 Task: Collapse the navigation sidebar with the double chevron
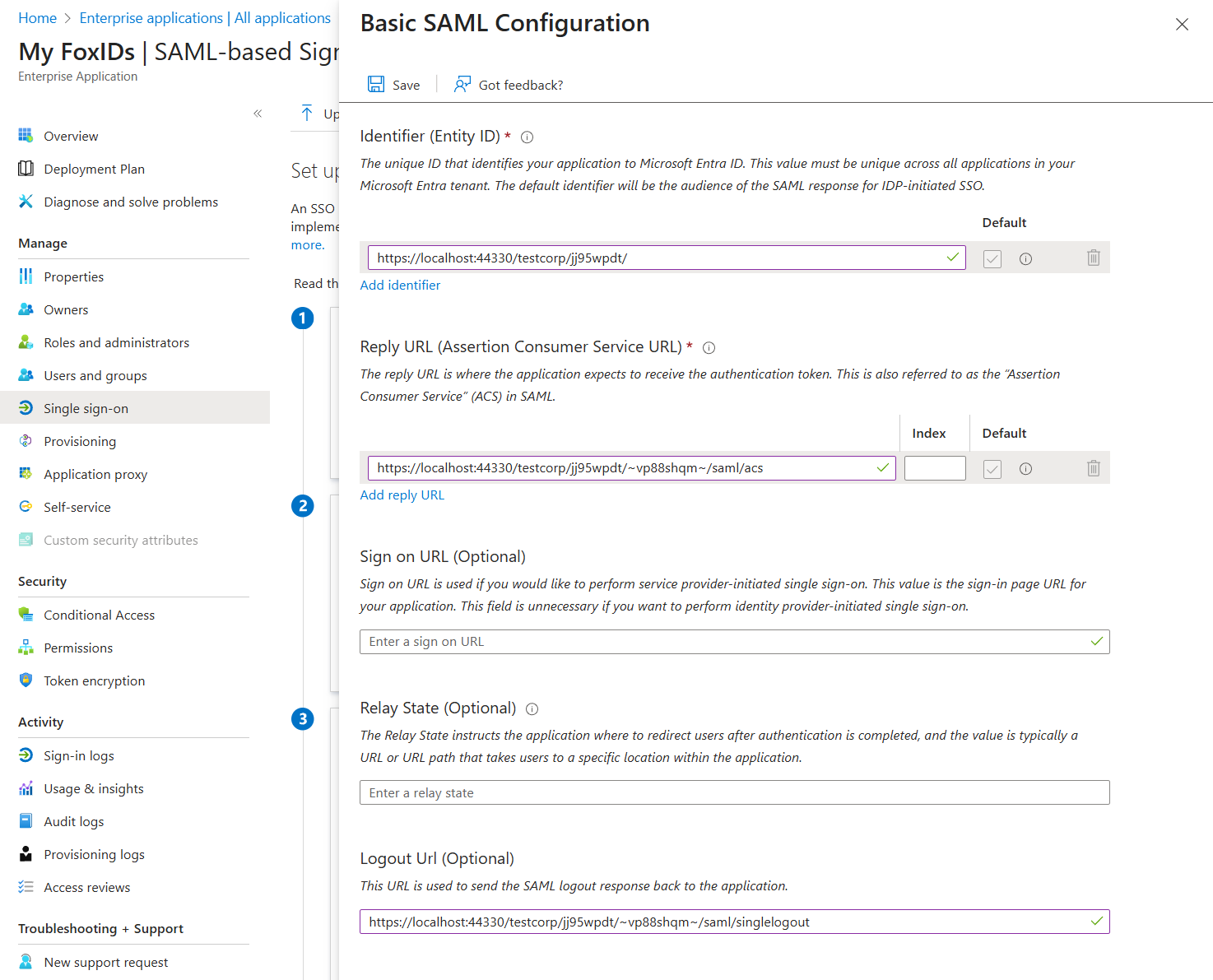coord(258,113)
